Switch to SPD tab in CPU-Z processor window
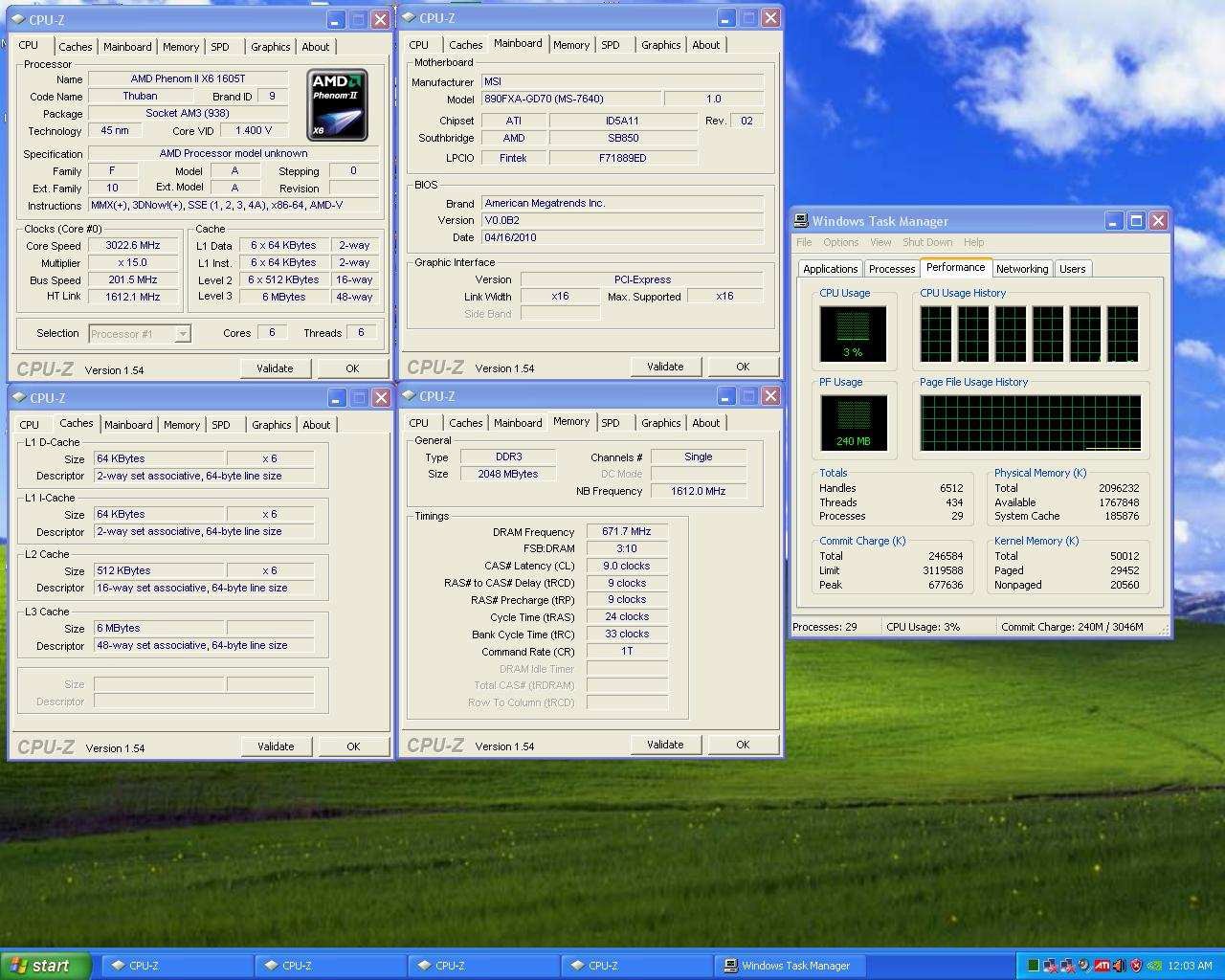Viewport: 1225px width, 980px height. point(220,46)
